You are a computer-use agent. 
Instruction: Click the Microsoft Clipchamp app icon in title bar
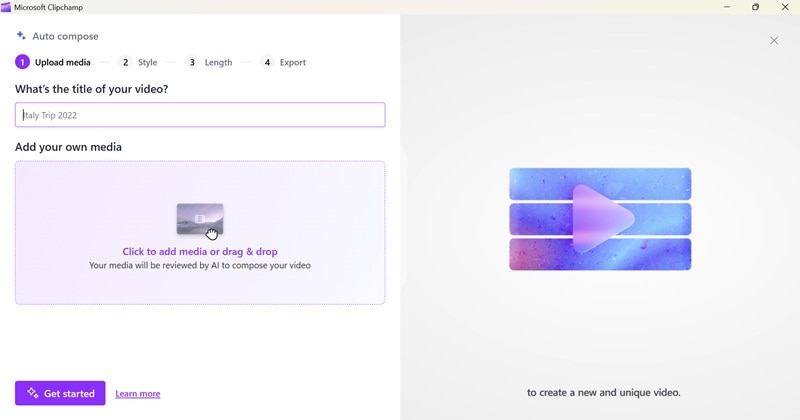(6, 7)
